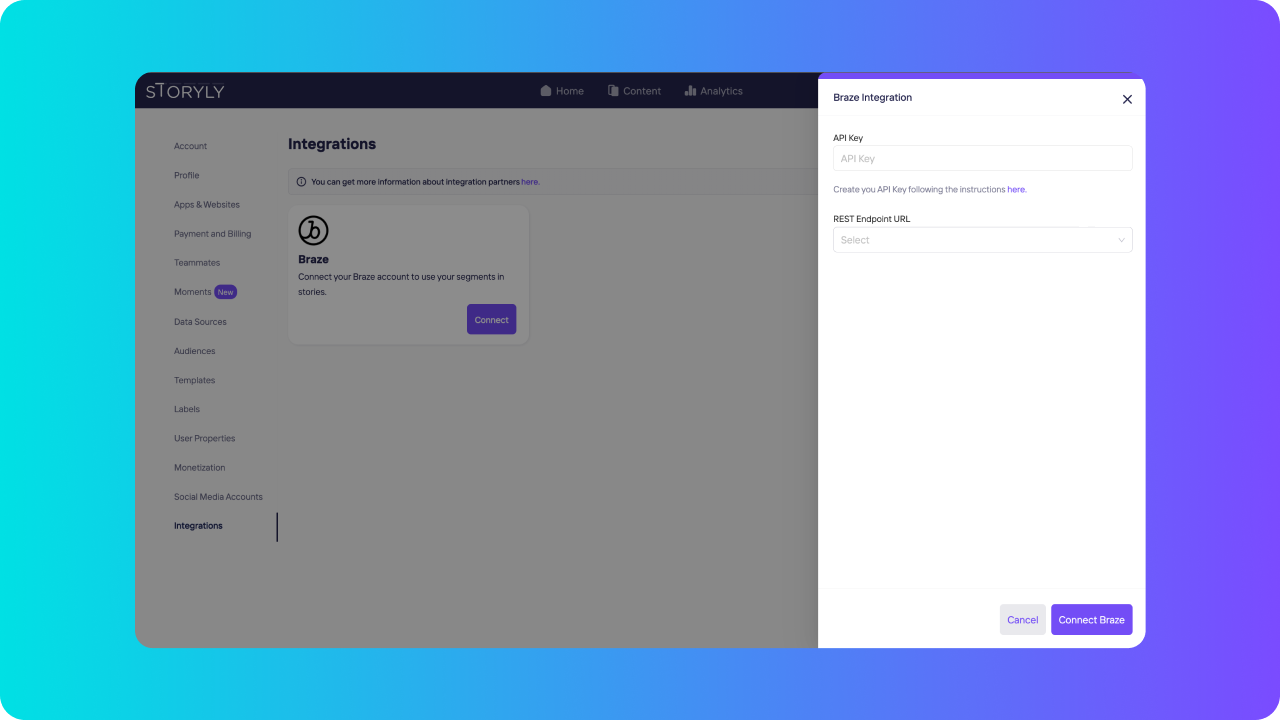1280x720 pixels.
Task: Open Apps & Websites in sidebar
Action: point(207,204)
